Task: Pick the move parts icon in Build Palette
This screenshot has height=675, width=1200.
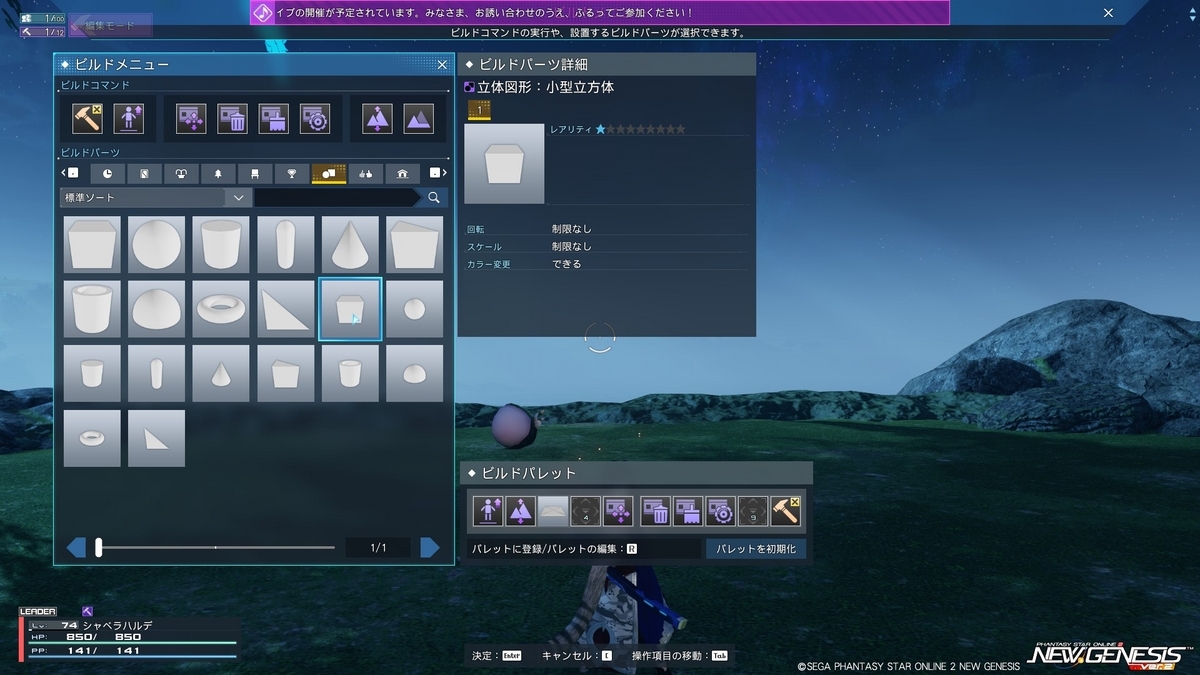Action: (618, 512)
